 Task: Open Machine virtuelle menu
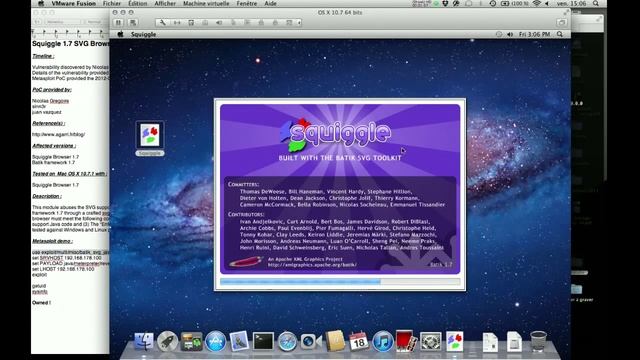coord(206,3)
